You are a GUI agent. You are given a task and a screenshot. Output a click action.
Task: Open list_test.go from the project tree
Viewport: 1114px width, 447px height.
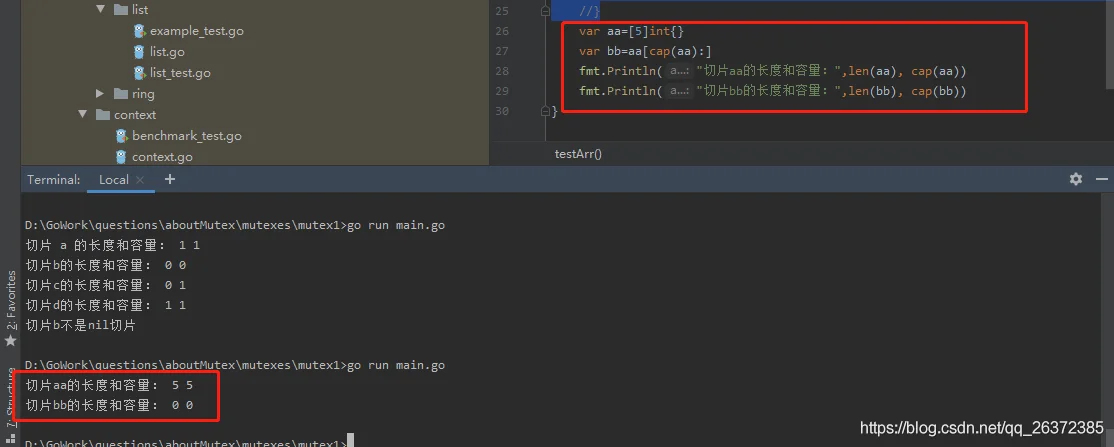tap(180, 73)
